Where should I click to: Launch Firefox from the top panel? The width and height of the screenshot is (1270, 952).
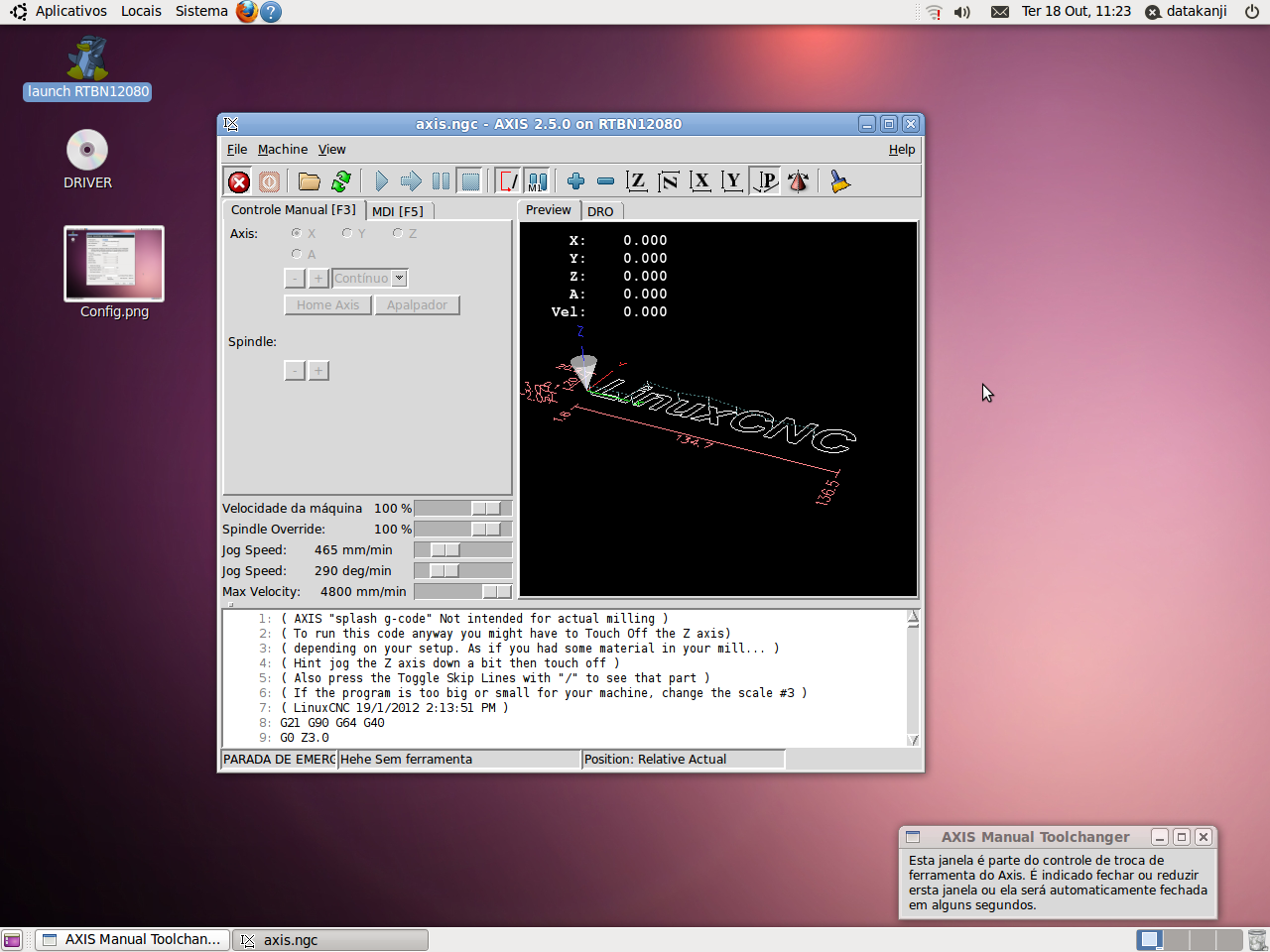[x=246, y=12]
